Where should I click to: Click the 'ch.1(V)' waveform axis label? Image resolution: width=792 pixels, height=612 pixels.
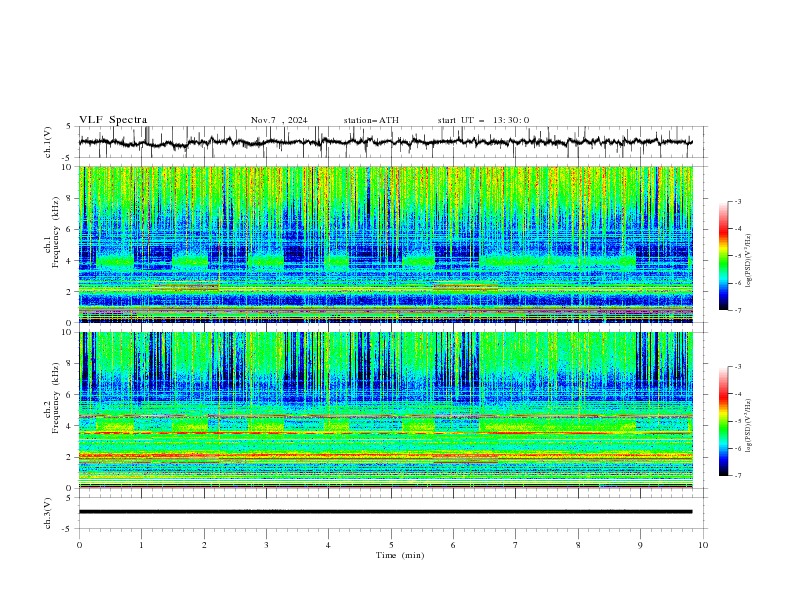pos(48,142)
